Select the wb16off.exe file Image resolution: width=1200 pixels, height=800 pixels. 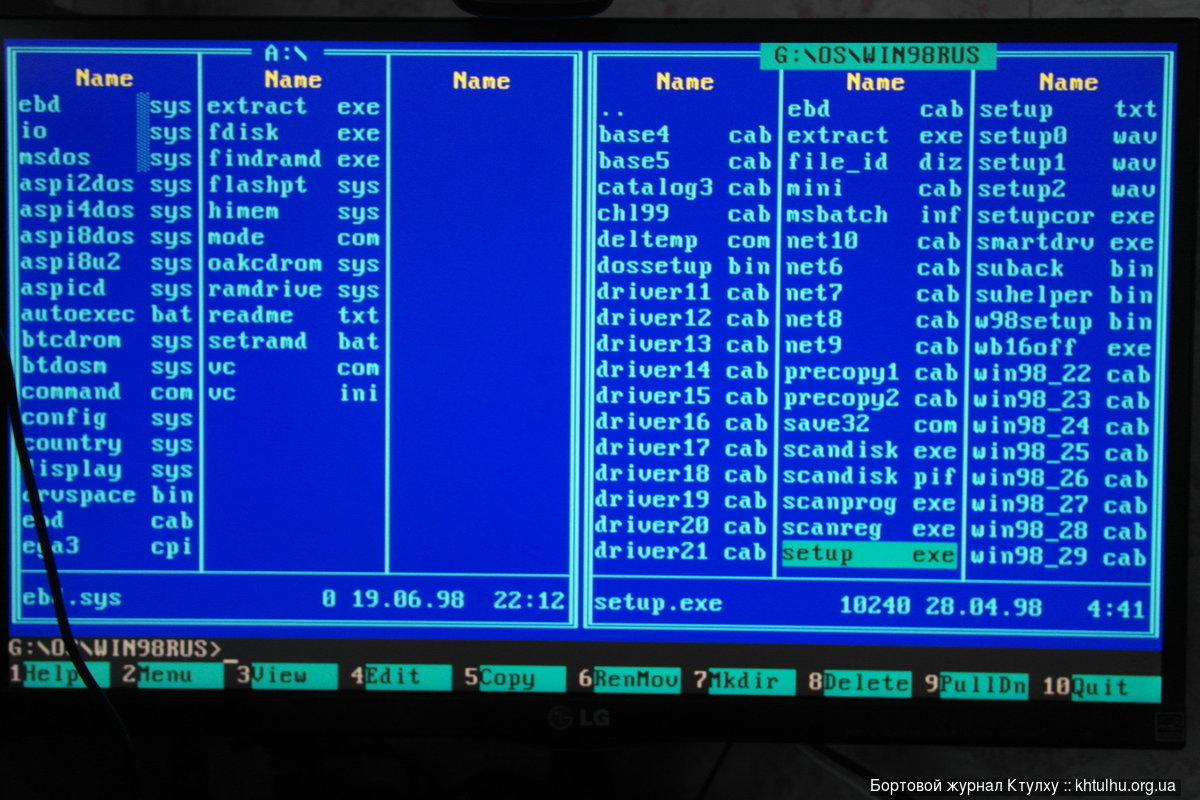(x=1064, y=347)
